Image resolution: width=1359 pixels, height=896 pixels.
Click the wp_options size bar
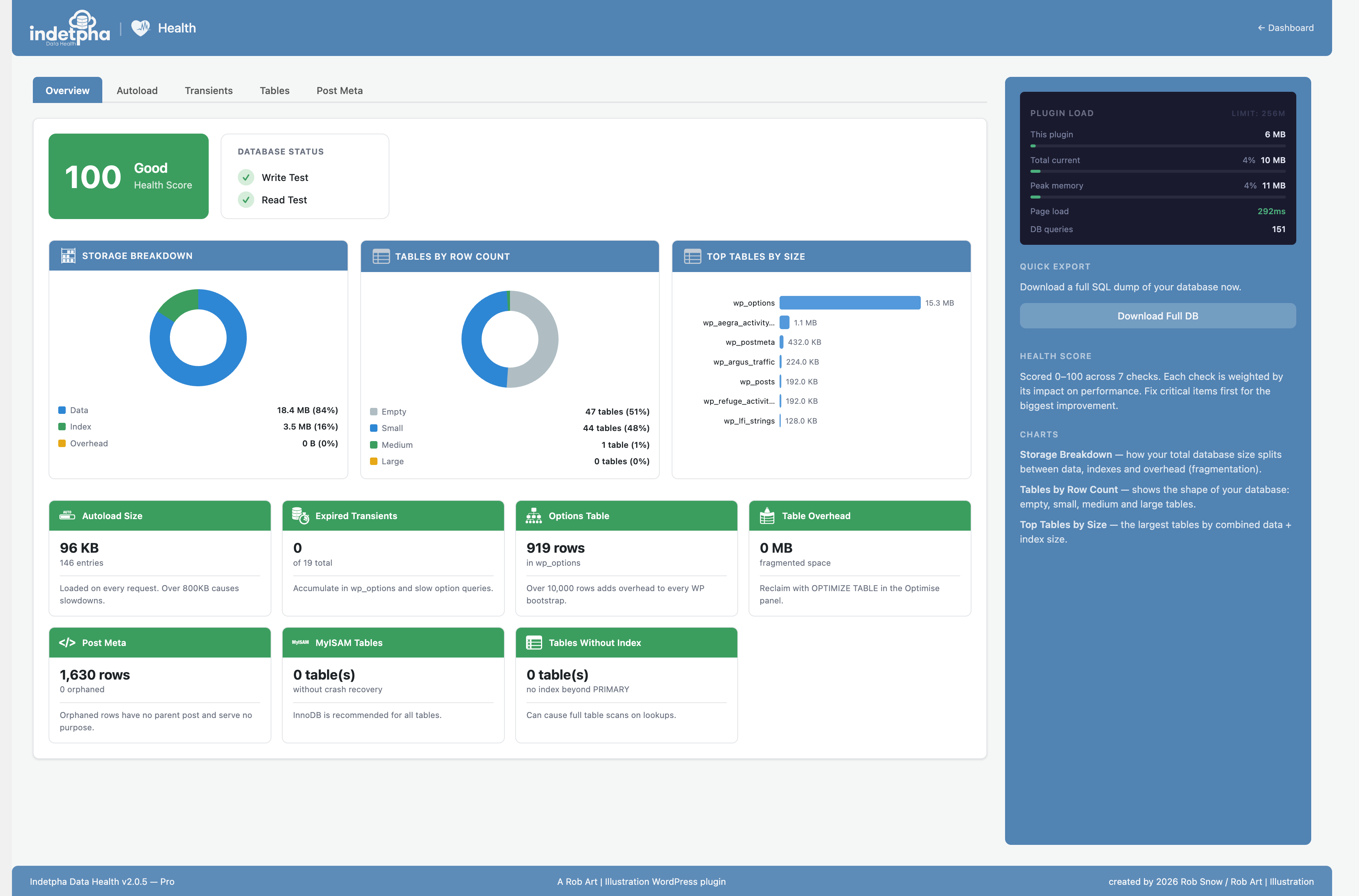pos(850,303)
